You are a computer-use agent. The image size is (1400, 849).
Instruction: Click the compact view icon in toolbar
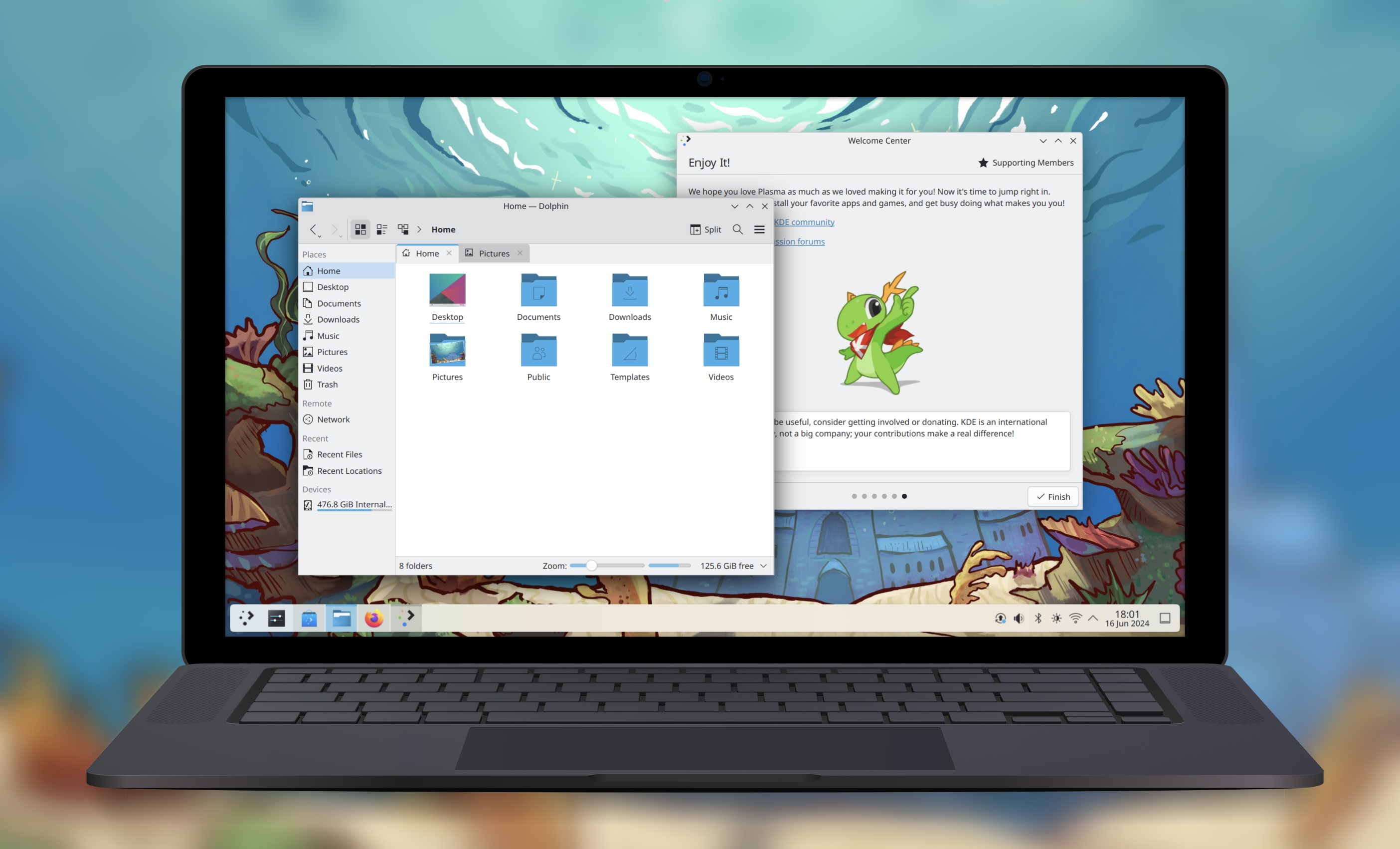click(x=381, y=230)
